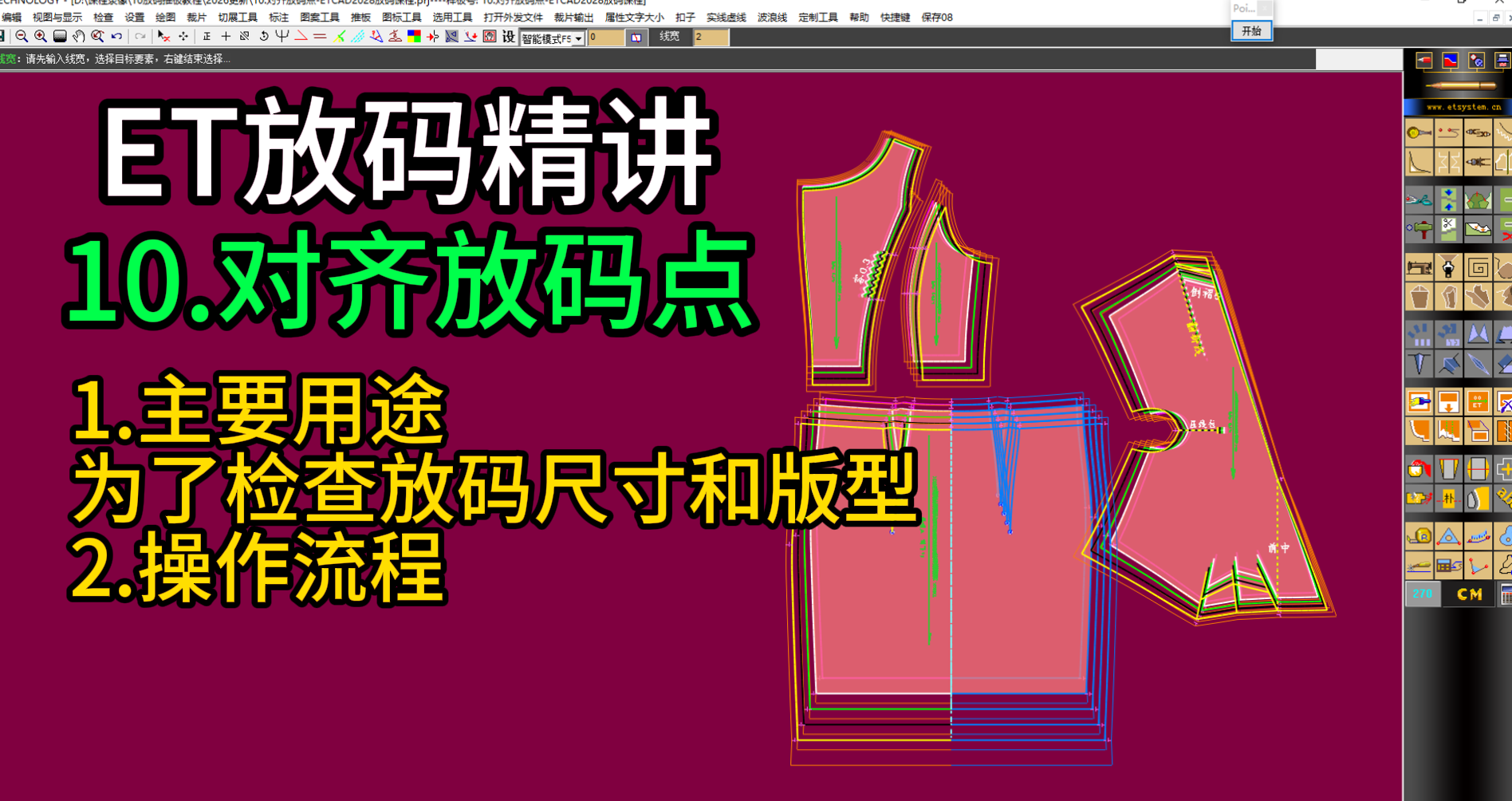The width and height of the screenshot is (1512, 801).
Task: Click the measuring tape R tool
Action: (x=1419, y=535)
